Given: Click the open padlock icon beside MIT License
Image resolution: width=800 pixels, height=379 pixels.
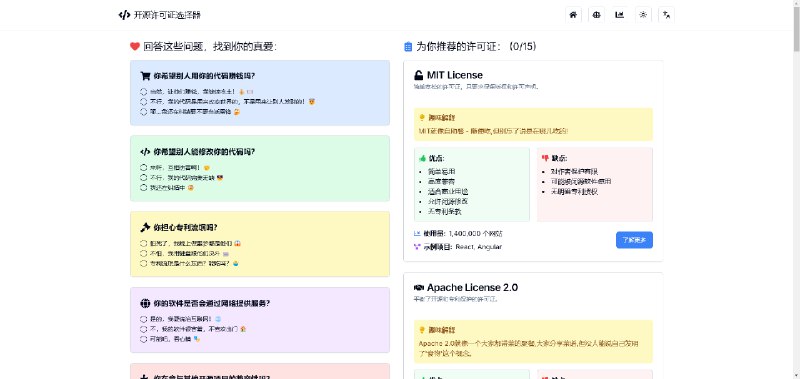Looking at the screenshot, I should [x=418, y=75].
